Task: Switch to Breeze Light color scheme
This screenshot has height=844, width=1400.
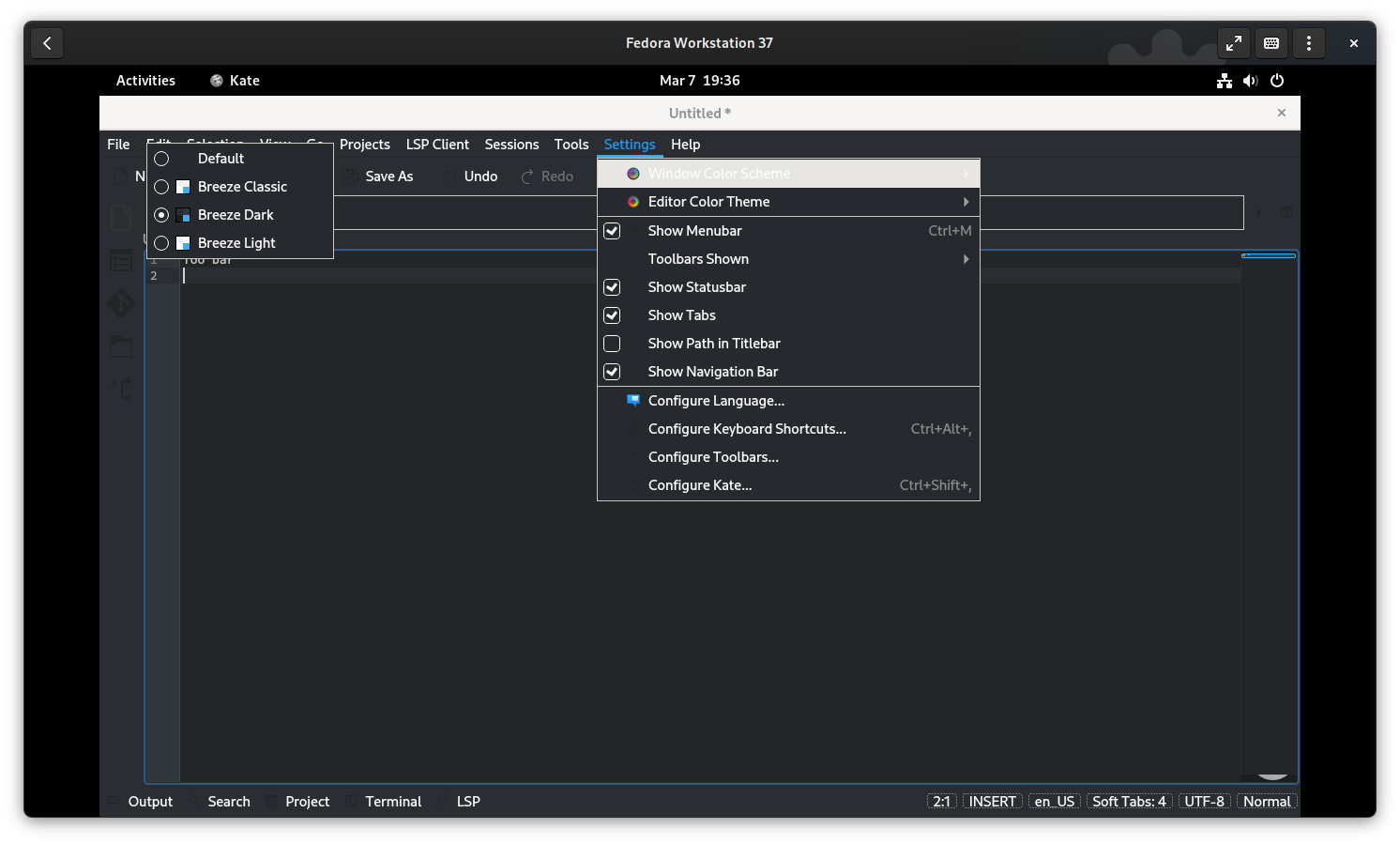Action: [240, 243]
